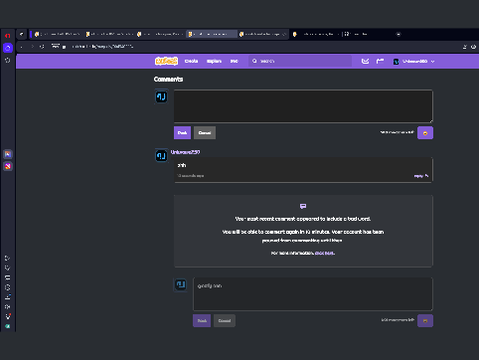Click the pink-orange sidebar app icon
Screen dimensions: 479x360
tap(8, 166)
